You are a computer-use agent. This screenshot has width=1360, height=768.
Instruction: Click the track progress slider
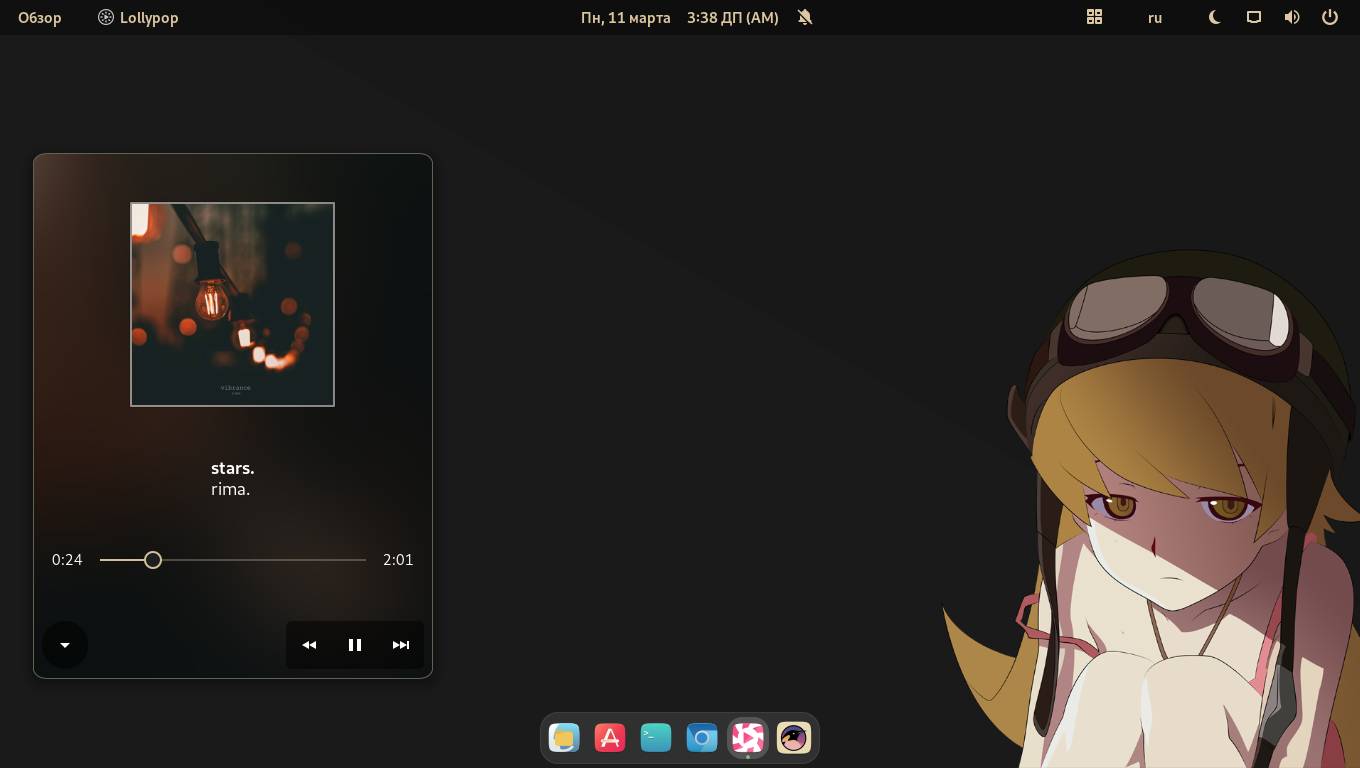pyautogui.click(x=233, y=560)
